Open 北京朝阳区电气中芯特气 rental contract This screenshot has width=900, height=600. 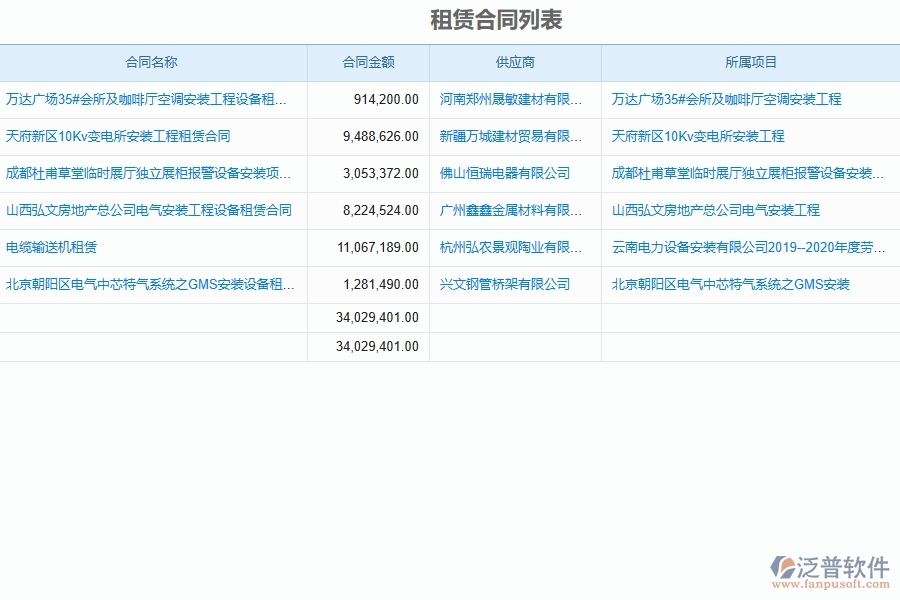(148, 284)
